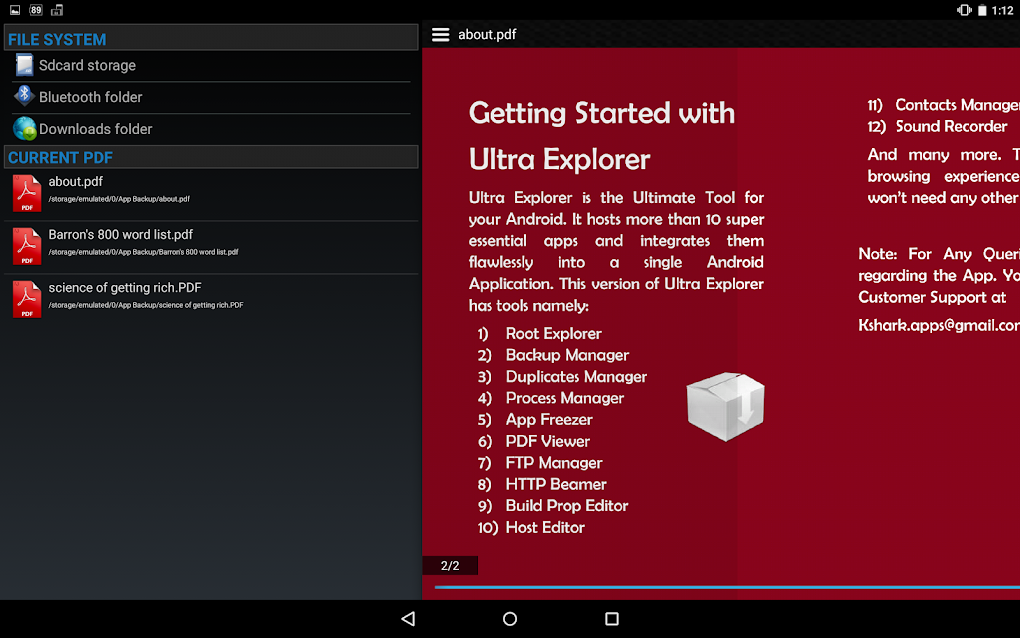The image size is (1020, 638).
Task: Click the 1:12 clock in the status bar
Action: pos(1002,10)
